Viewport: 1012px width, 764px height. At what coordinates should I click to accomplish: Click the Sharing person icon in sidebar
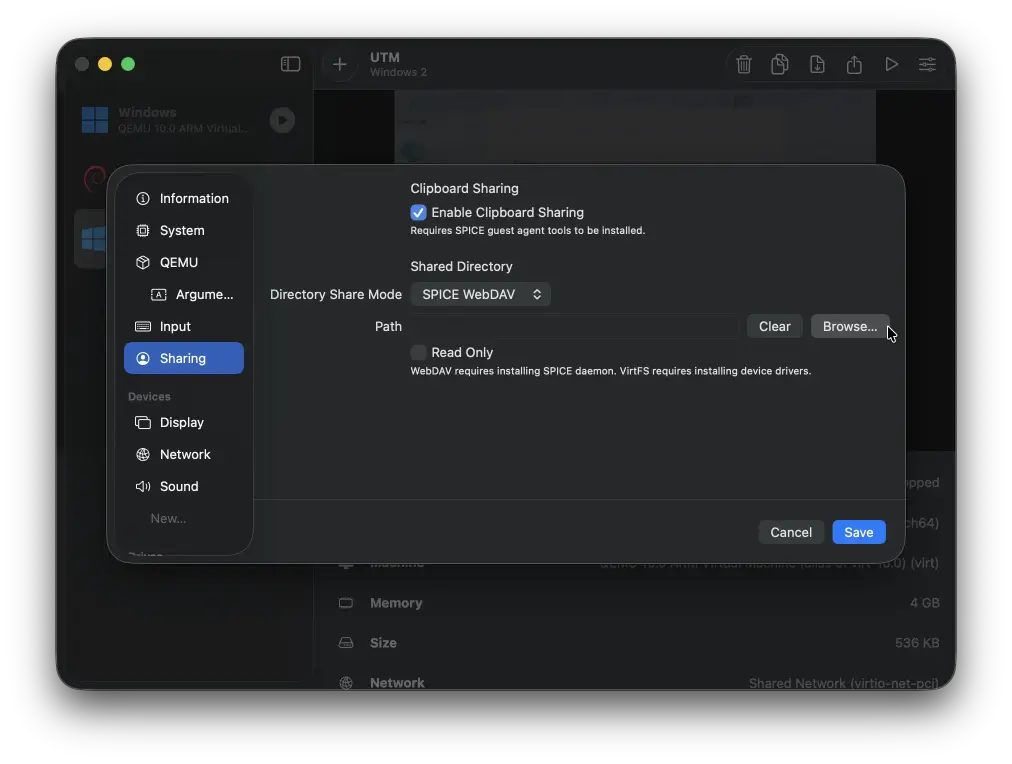pyautogui.click(x=143, y=358)
